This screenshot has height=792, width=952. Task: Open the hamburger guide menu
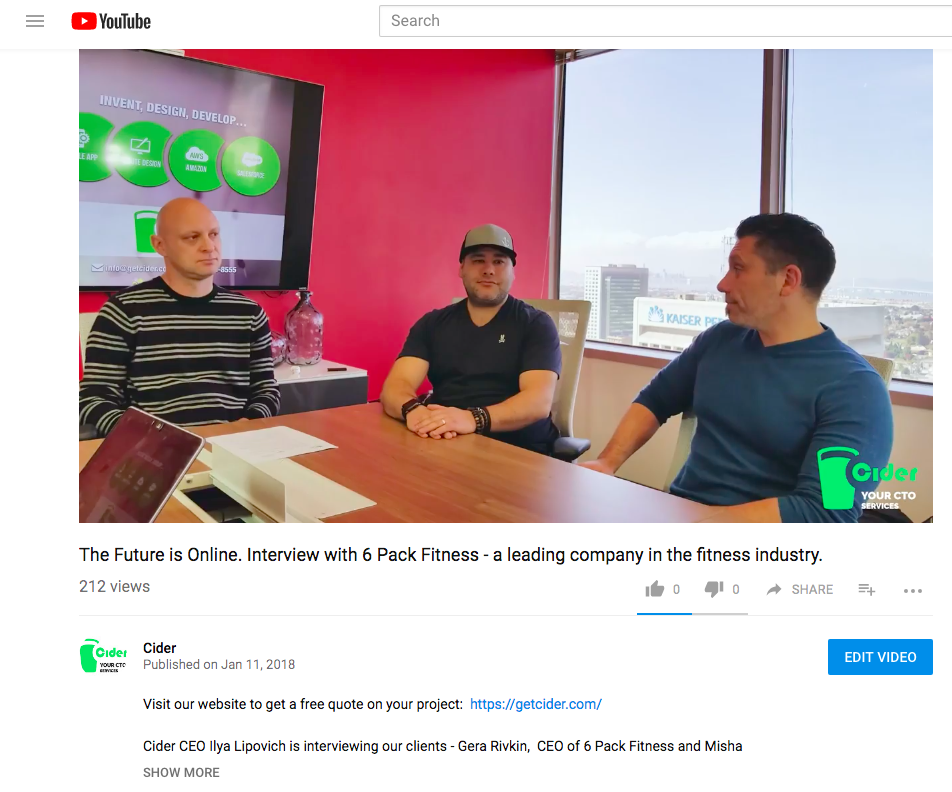pyautogui.click(x=35, y=21)
